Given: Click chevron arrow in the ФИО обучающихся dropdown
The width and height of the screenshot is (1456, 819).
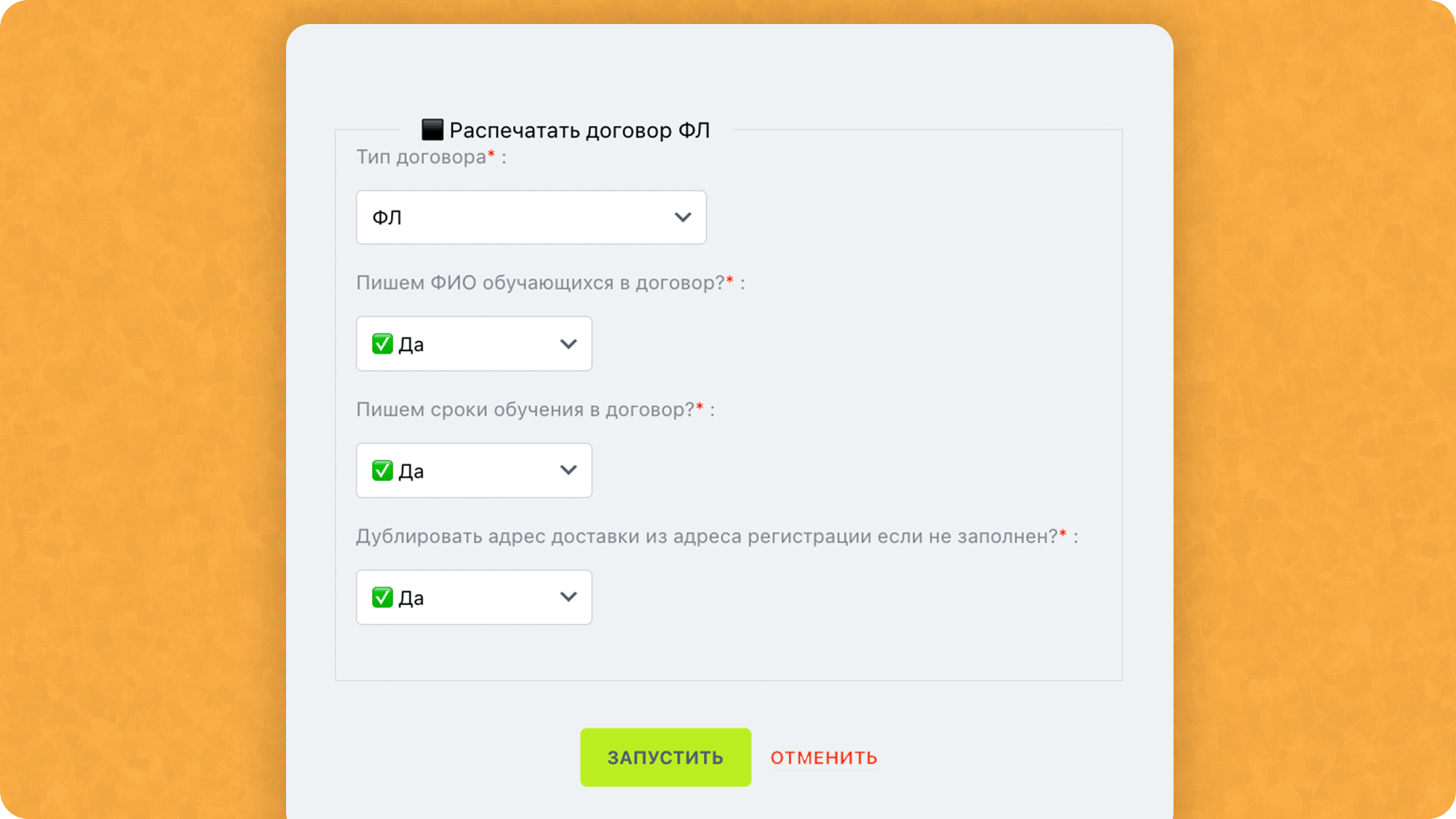Looking at the screenshot, I should [x=568, y=344].
